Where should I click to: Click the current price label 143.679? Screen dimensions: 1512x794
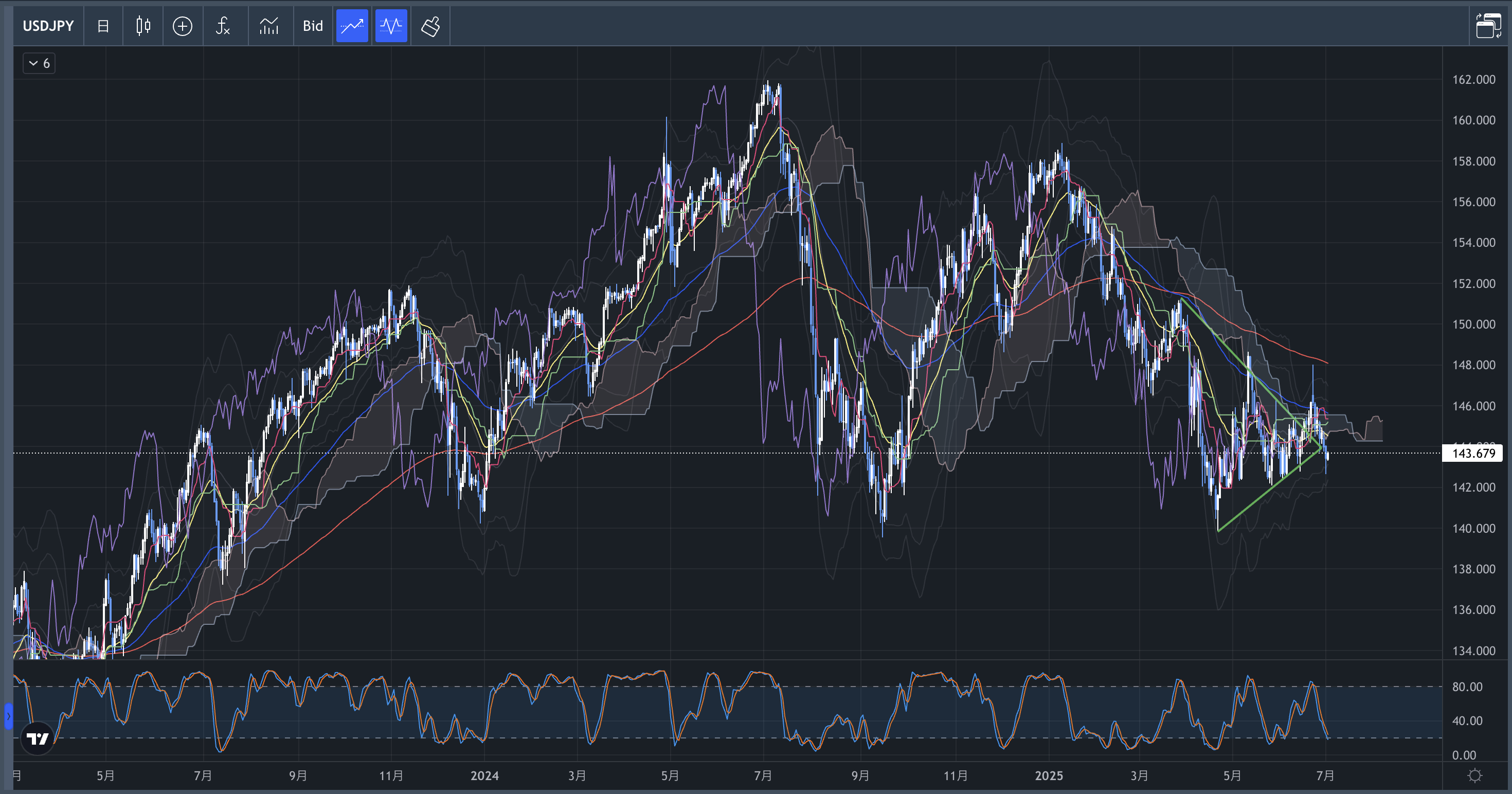pos(1473,453)
